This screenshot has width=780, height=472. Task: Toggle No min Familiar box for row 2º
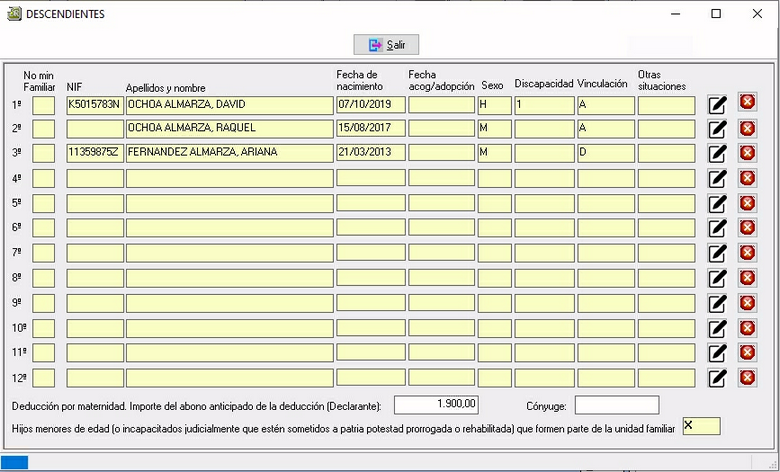tap(43, 129)
